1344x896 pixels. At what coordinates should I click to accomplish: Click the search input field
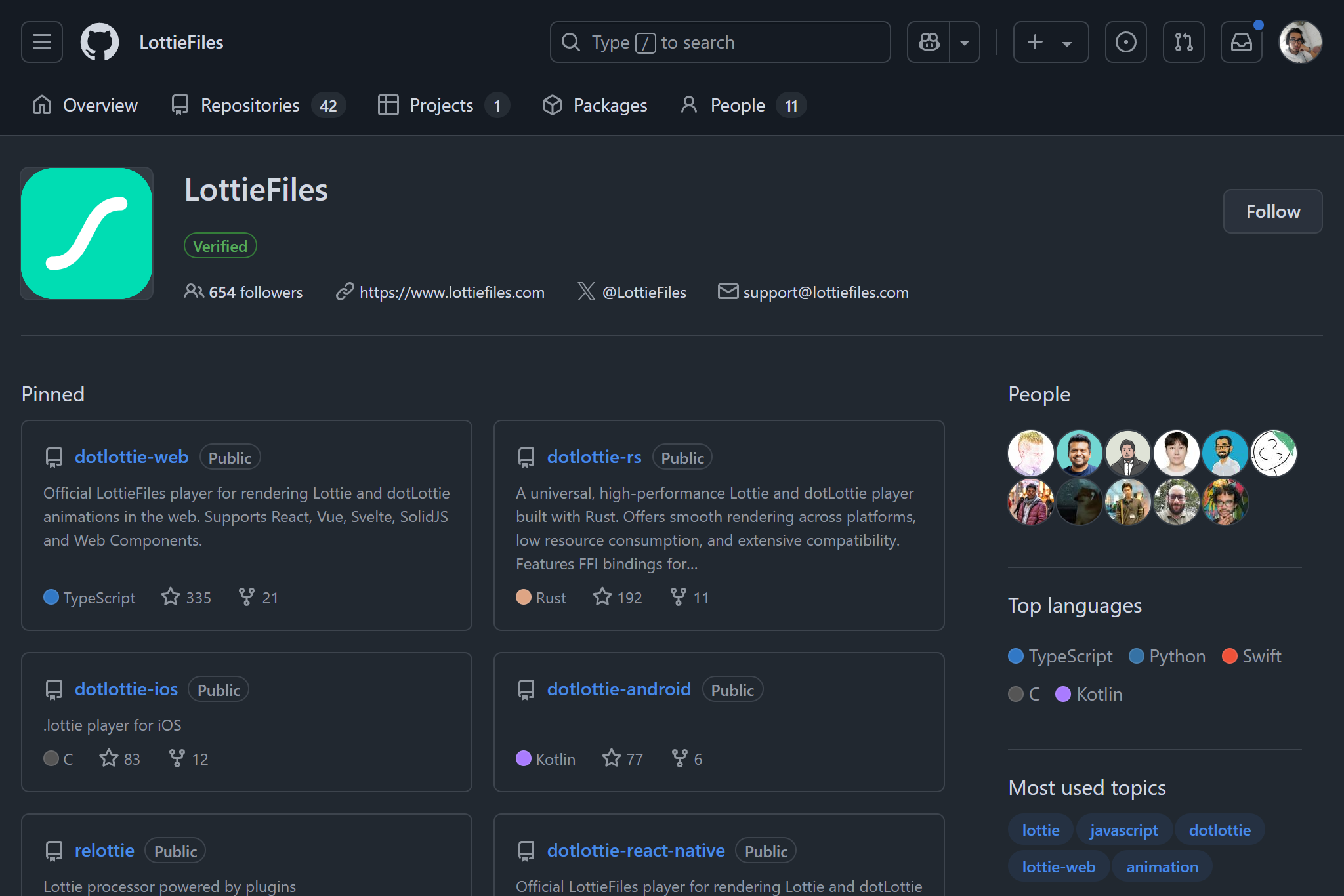pos(720,42)
